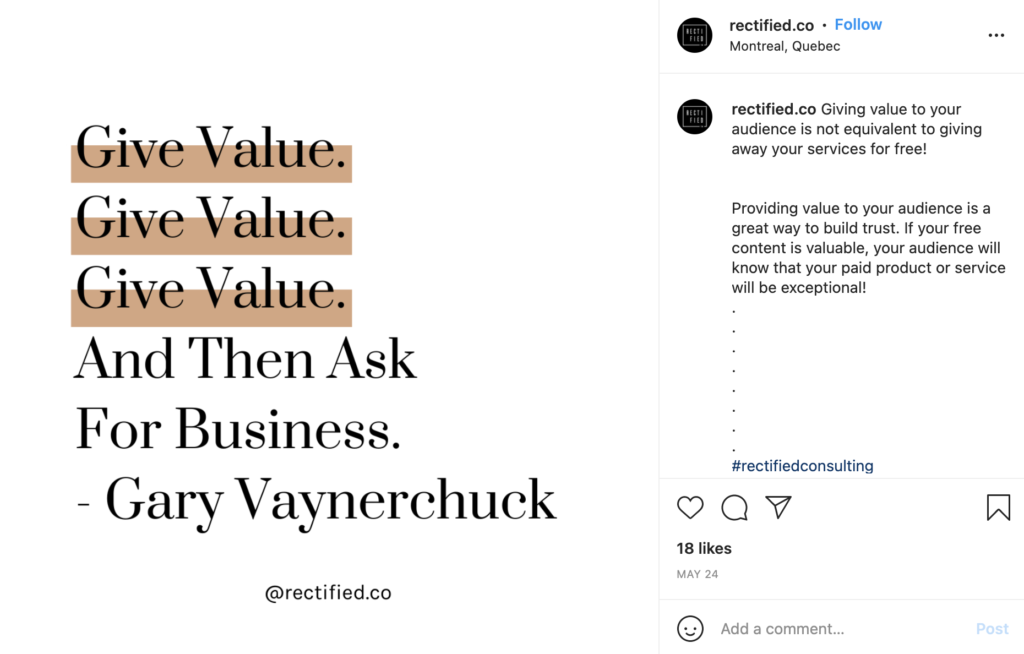Screen dimensions: 1024x654
Task: Click the Post comment button
Action: pyautogui.click(x=992, y=629)
